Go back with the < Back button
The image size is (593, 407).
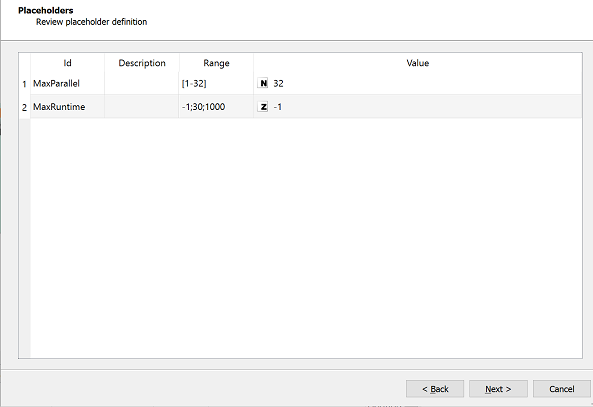(x=435, y=389)
